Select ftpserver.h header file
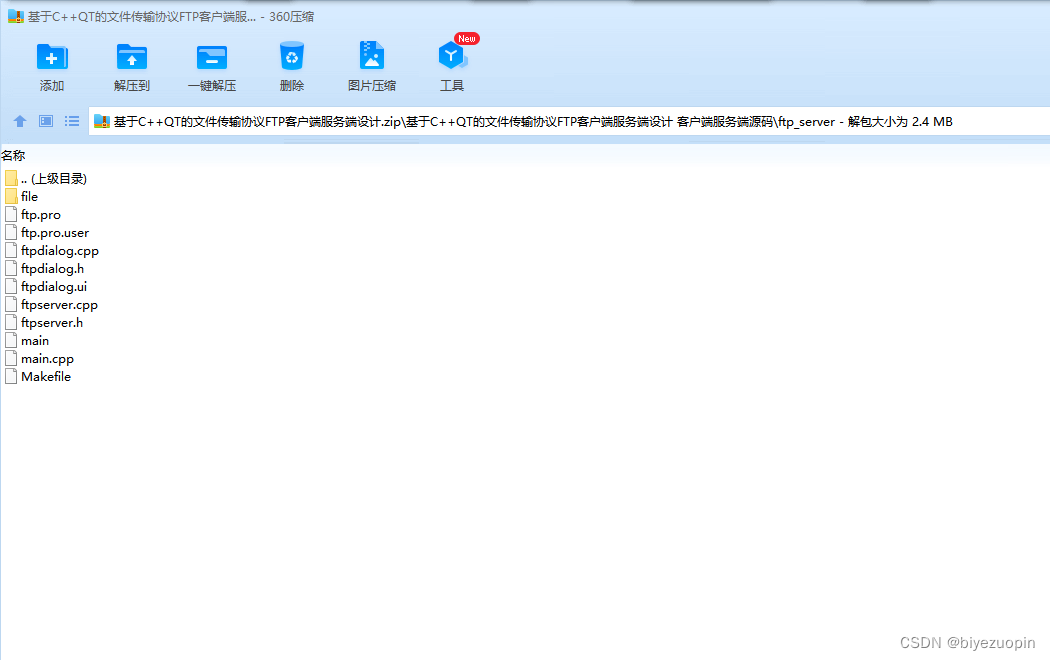This screenshot has height=660, width=1050. tap(52, 322)
